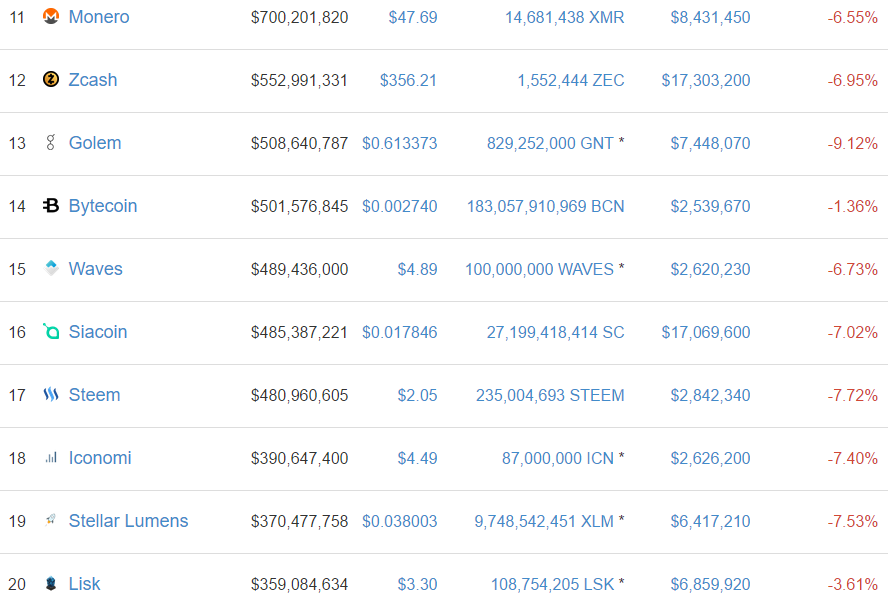Click Bytecoin price $0.002740

point(400,207)
